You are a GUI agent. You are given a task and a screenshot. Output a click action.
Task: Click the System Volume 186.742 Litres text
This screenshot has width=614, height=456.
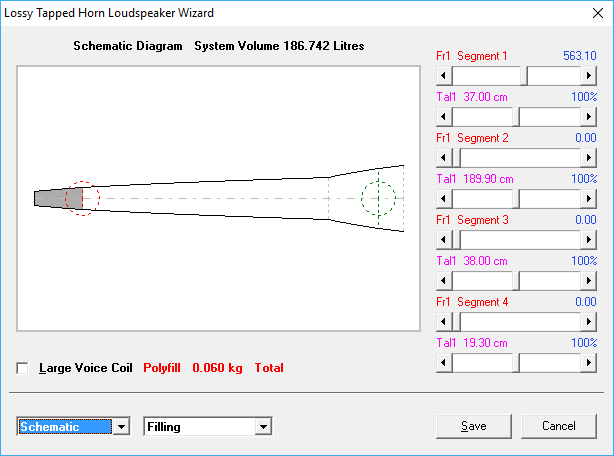point(279,46)
